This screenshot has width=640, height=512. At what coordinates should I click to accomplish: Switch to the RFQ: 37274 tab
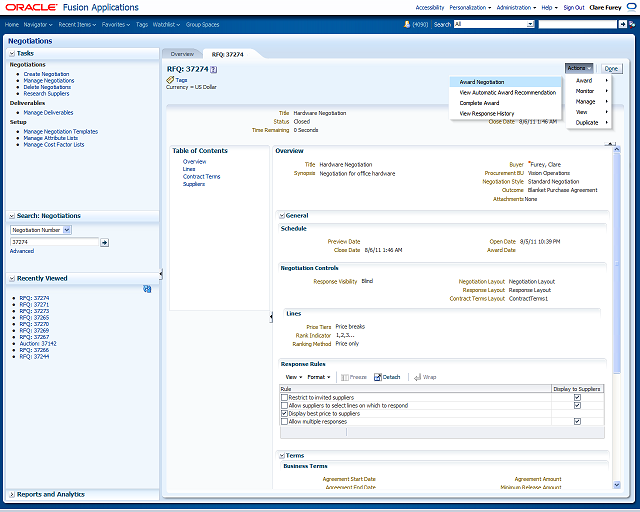click(227, 54)
